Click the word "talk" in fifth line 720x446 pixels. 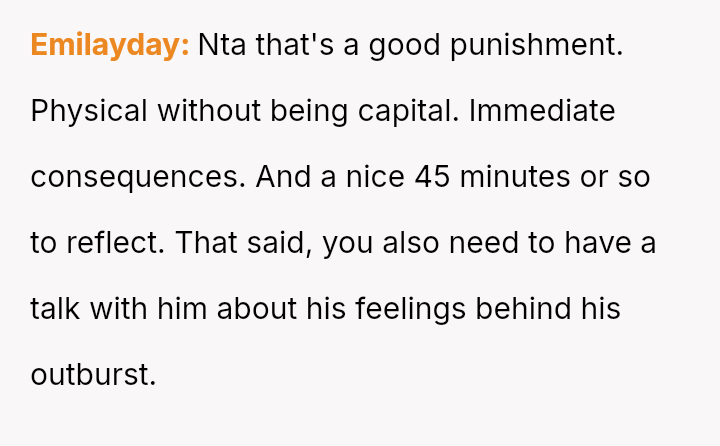click(56, 309)
